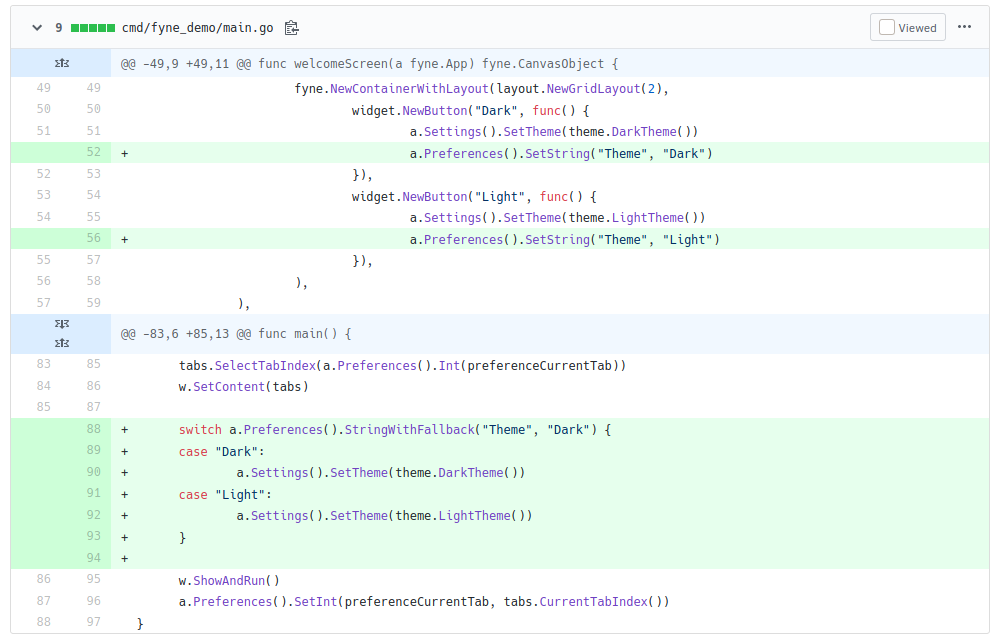This screenshot has width=997, height=640.
Task: Click the plus sign on line 56
Action: pyautogui.click(x=125, y=240)
